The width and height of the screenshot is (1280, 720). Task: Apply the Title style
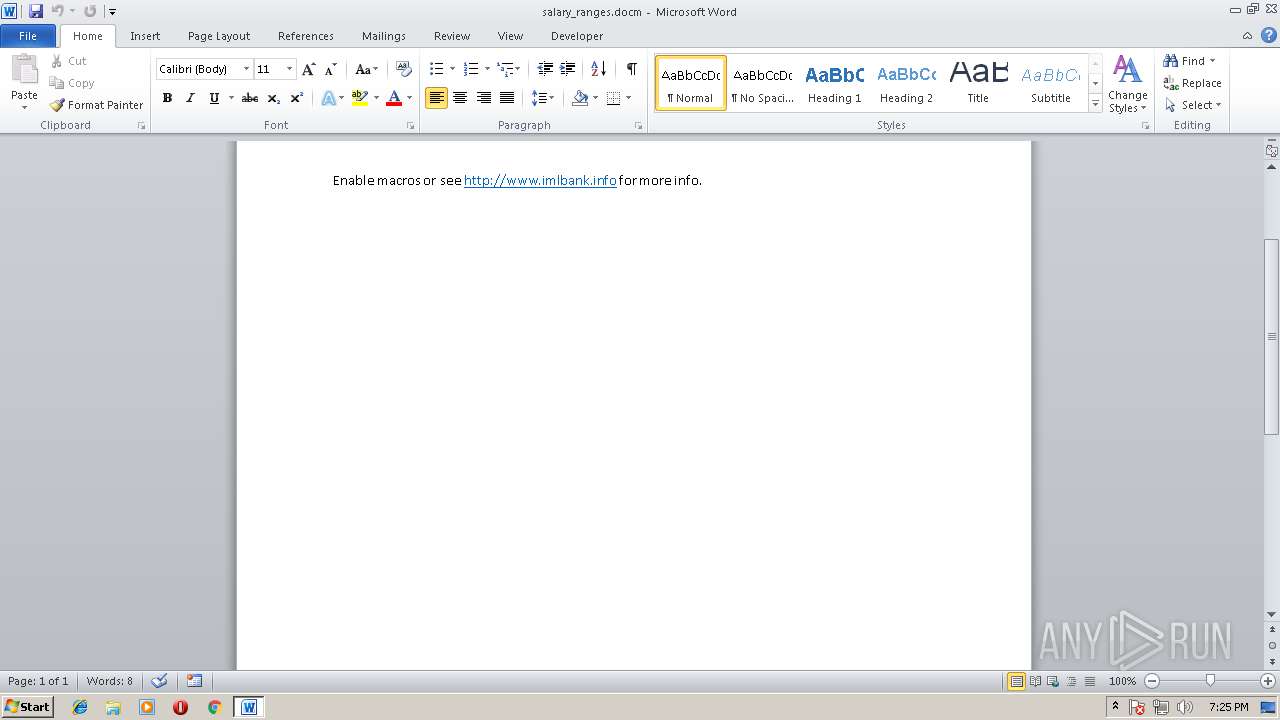click(x=978, y=83)
